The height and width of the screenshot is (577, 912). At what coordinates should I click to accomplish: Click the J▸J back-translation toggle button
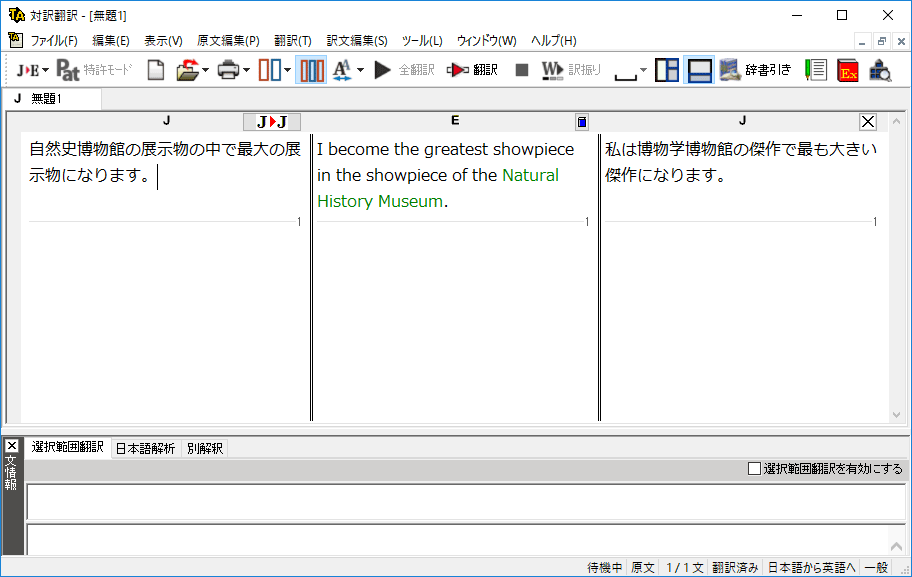click(272, 122)
